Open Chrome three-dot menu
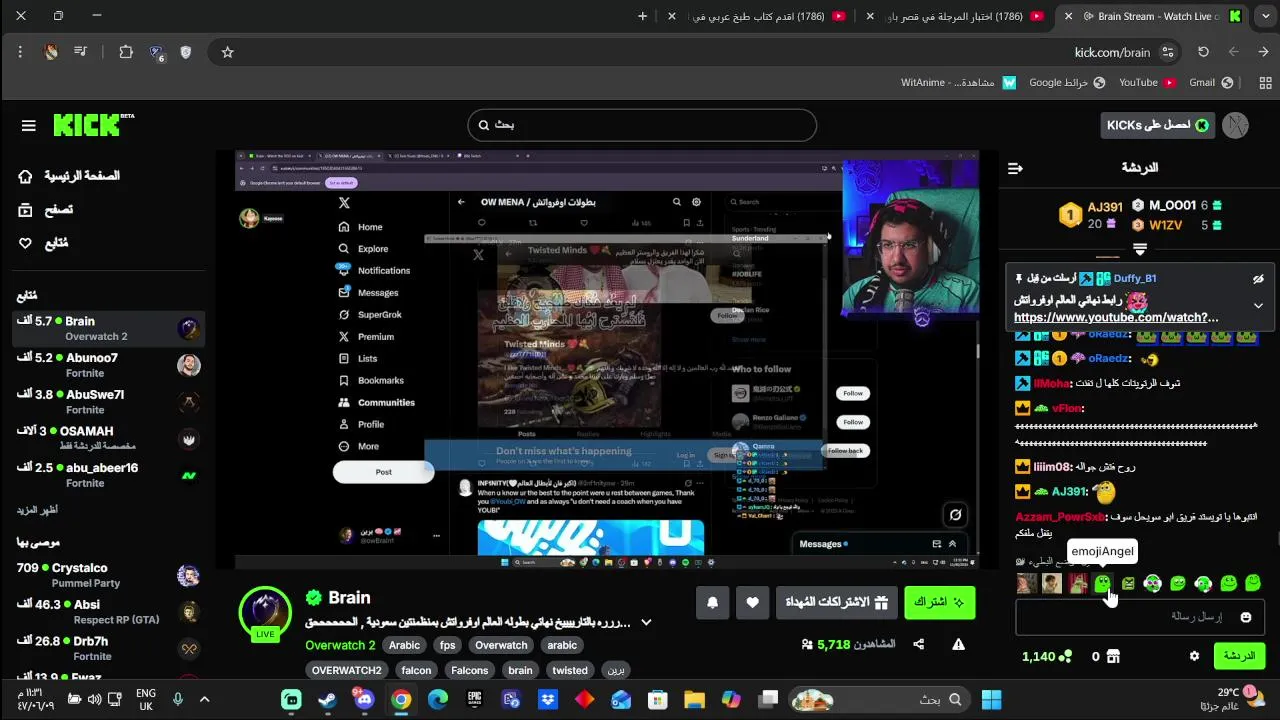Viewport: 1280px width, 720px height. tap(20, 52)
